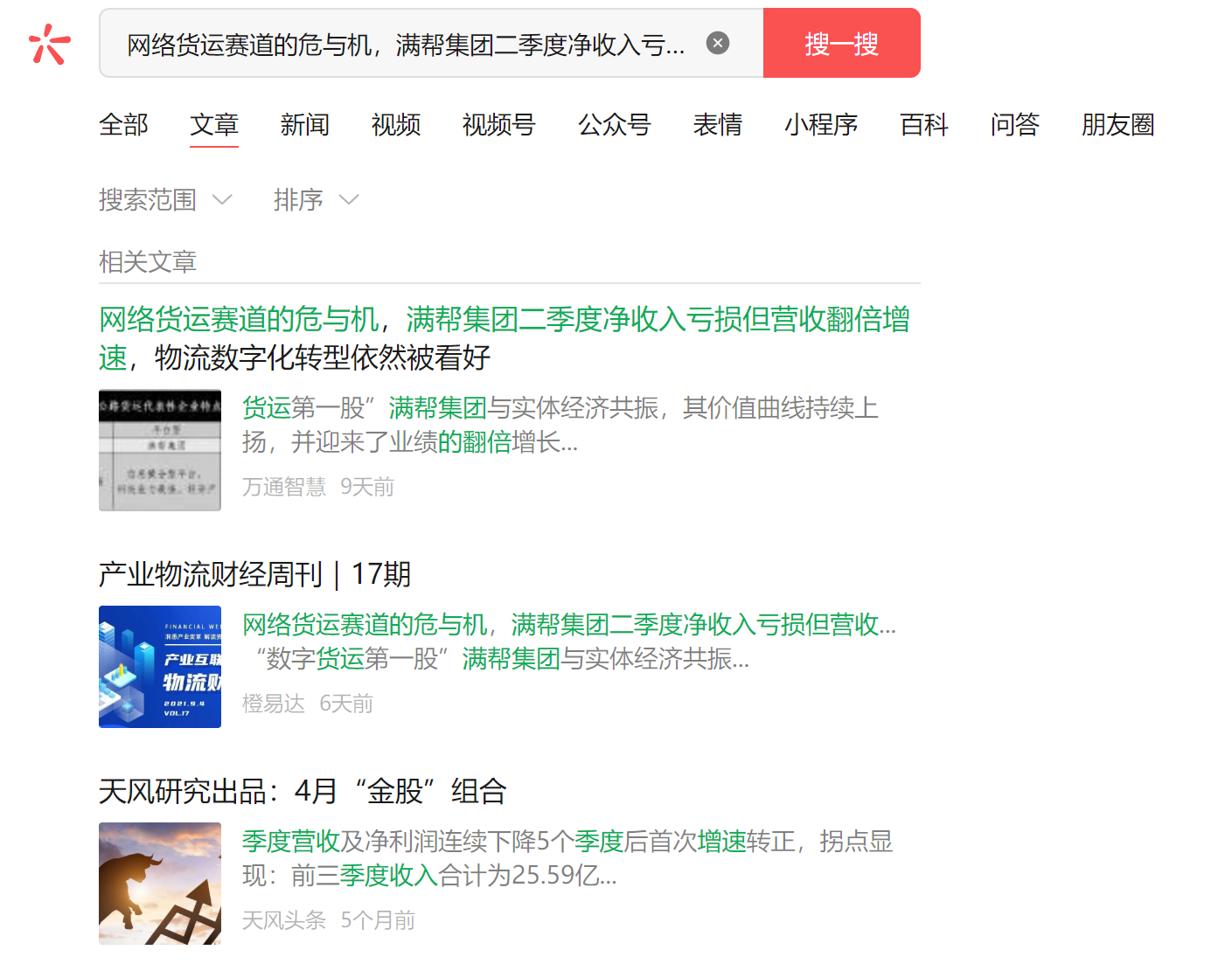Open the 百科 tab

(x=924, y=125)
